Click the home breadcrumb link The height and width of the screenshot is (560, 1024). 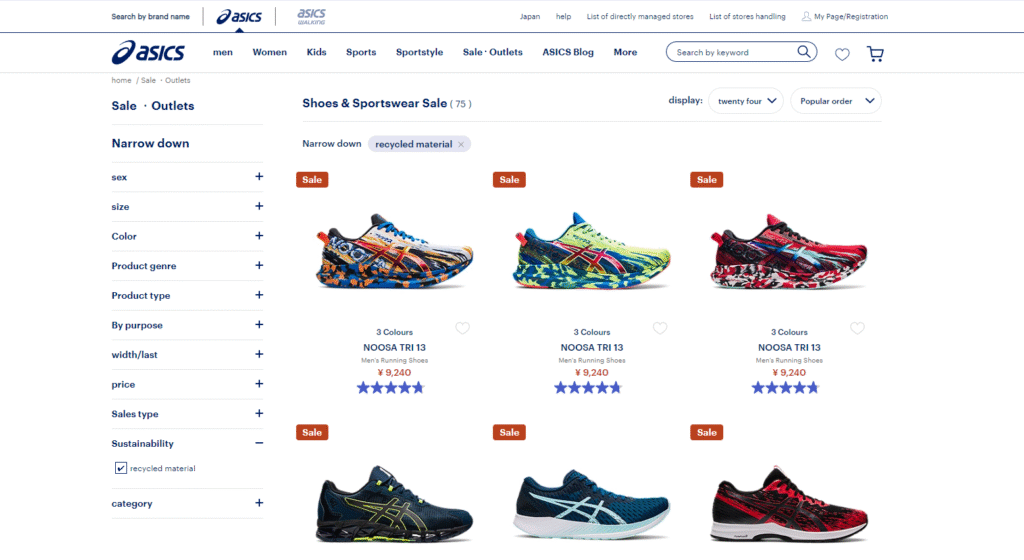121,80
